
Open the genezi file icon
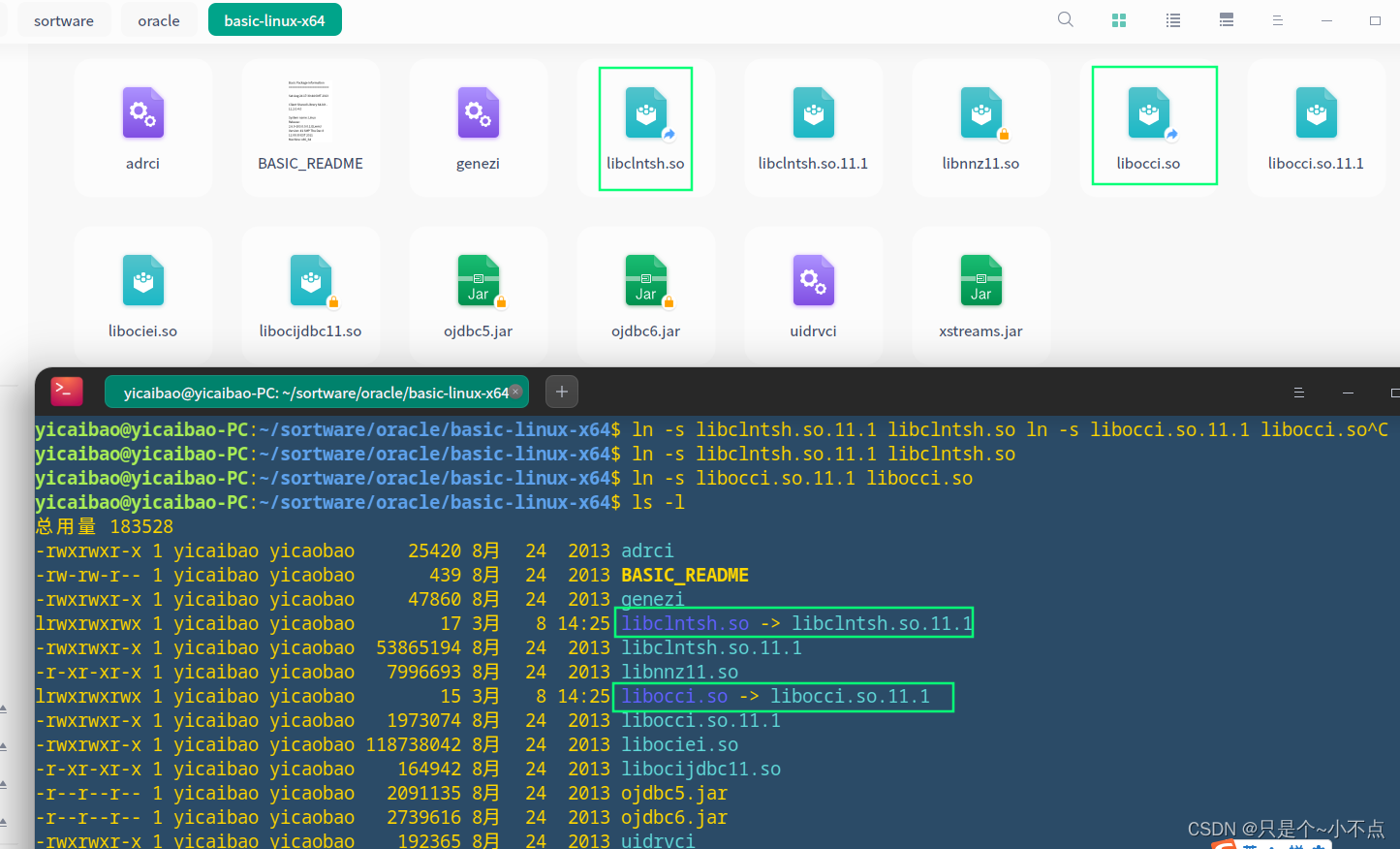coord(478,113)
